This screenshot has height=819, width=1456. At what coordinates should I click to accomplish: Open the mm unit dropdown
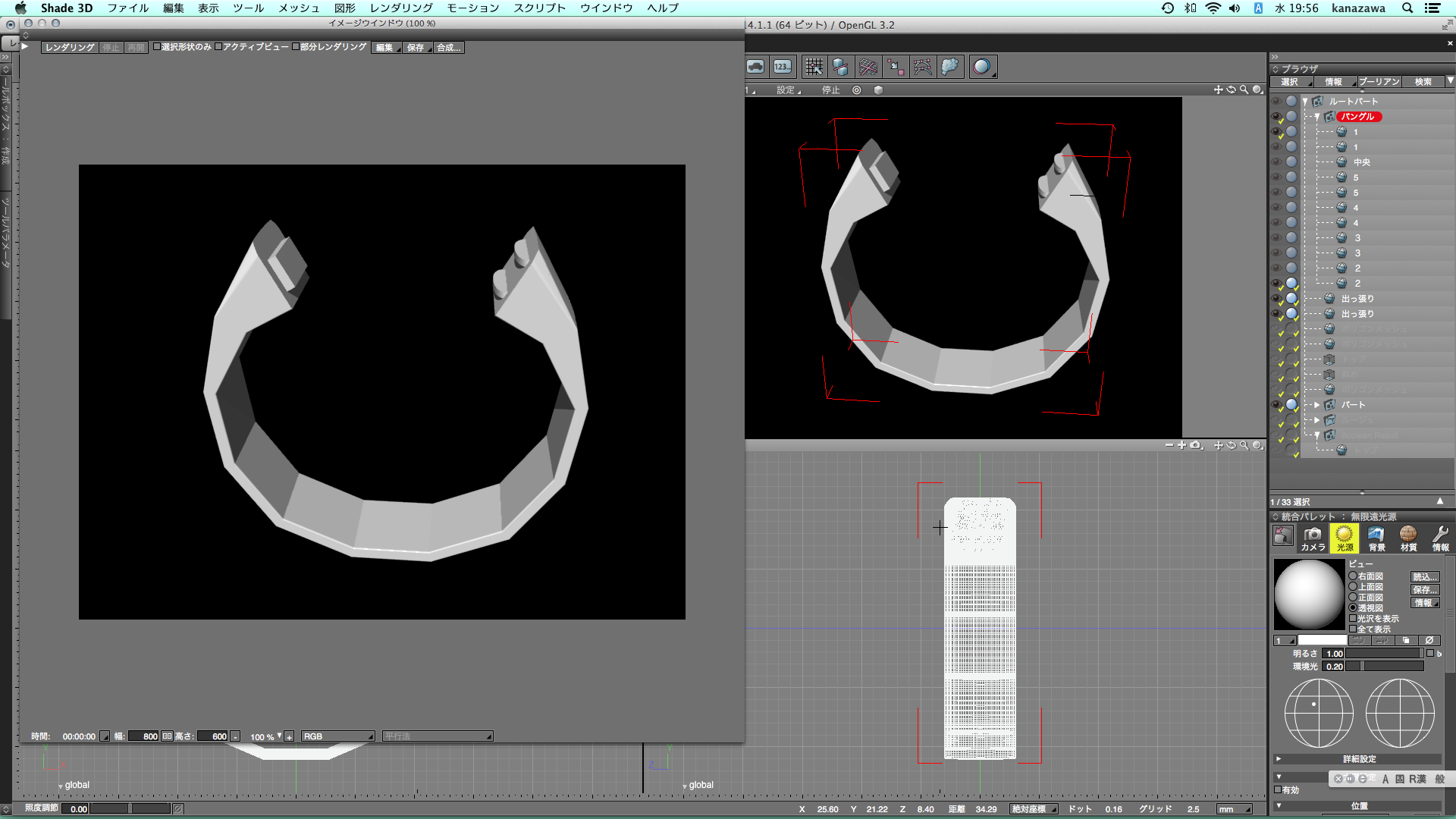[x=1234, y=809]
